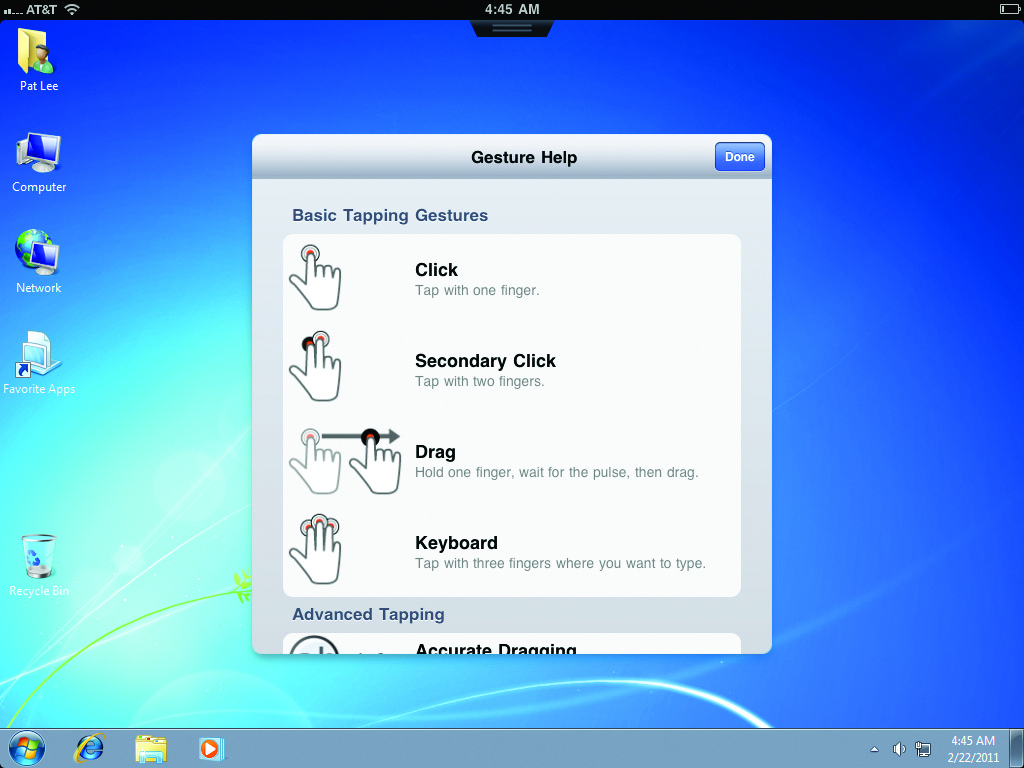1024x768 pixels.
Task: Tap the Drag gesture hands icon
Action: (x=345, y=460)
